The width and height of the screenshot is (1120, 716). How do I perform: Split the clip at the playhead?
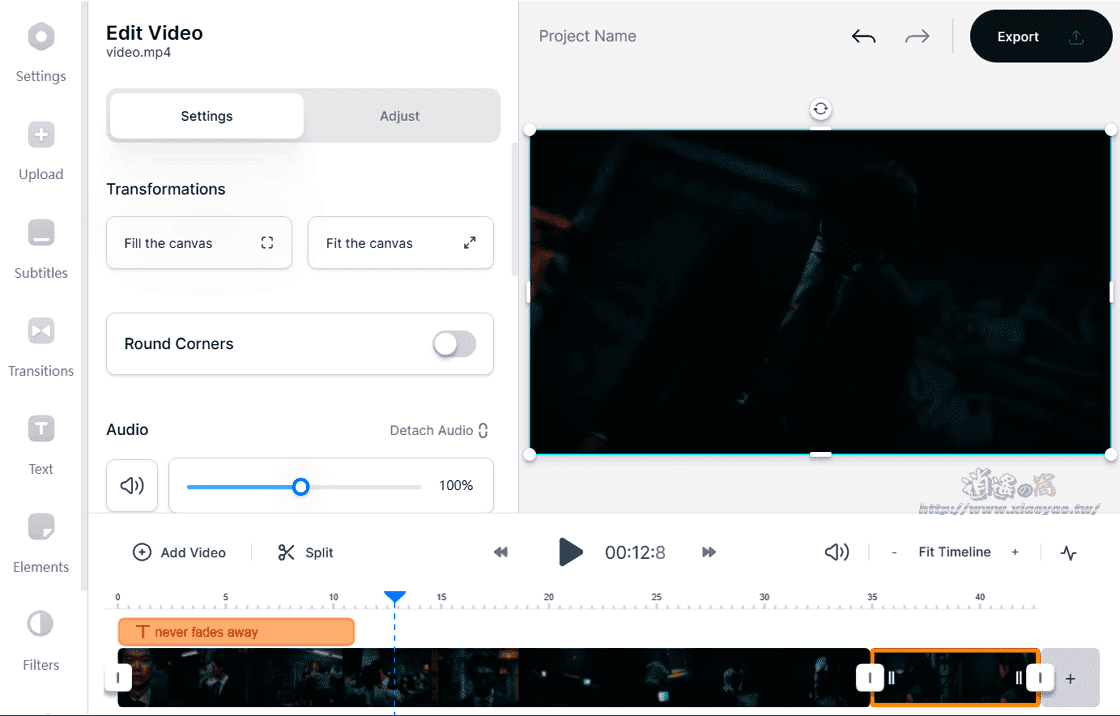click(x=304, y=552)
